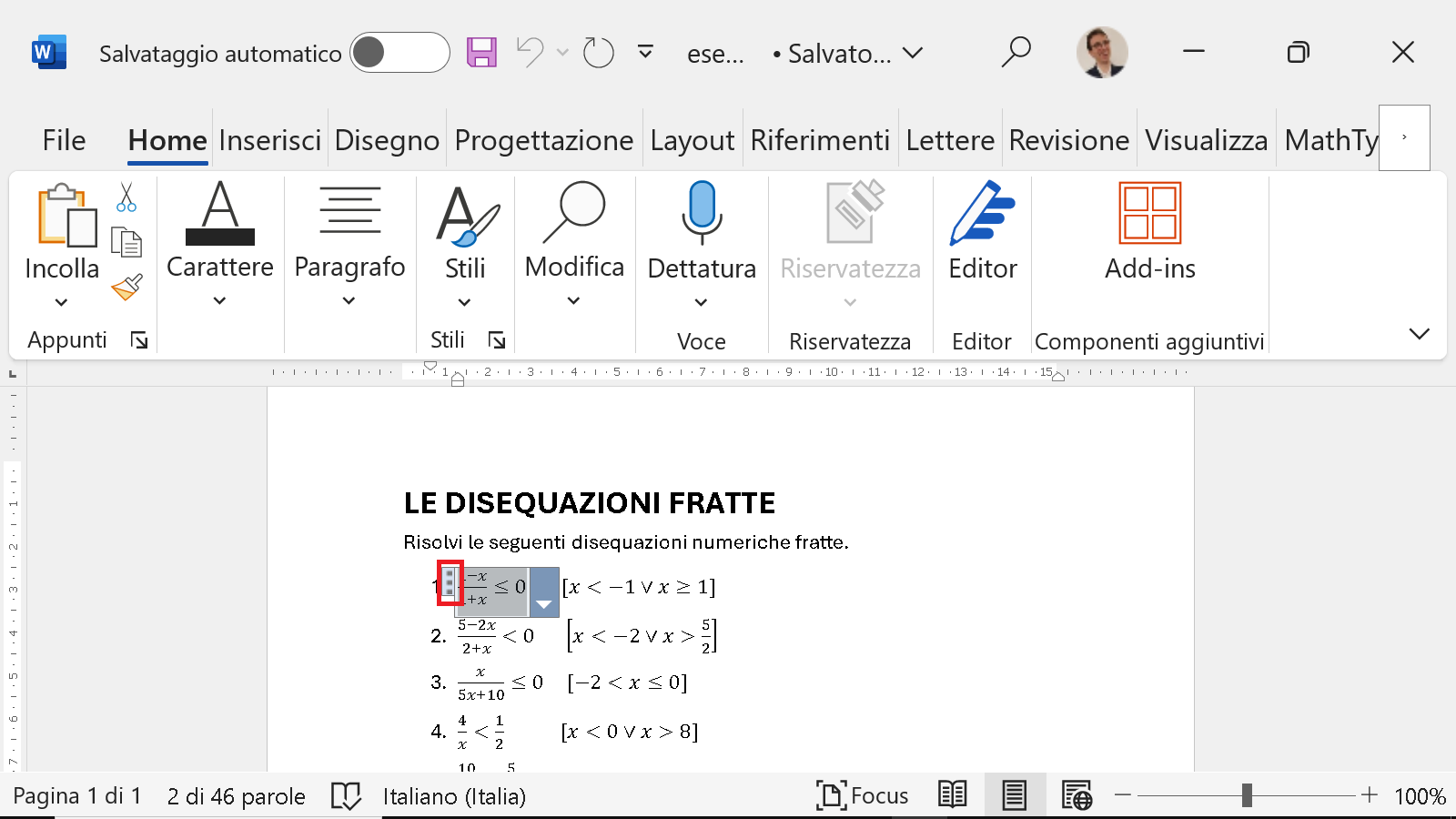Undo the last action
1456x819 pixels.
pos(530,53)
